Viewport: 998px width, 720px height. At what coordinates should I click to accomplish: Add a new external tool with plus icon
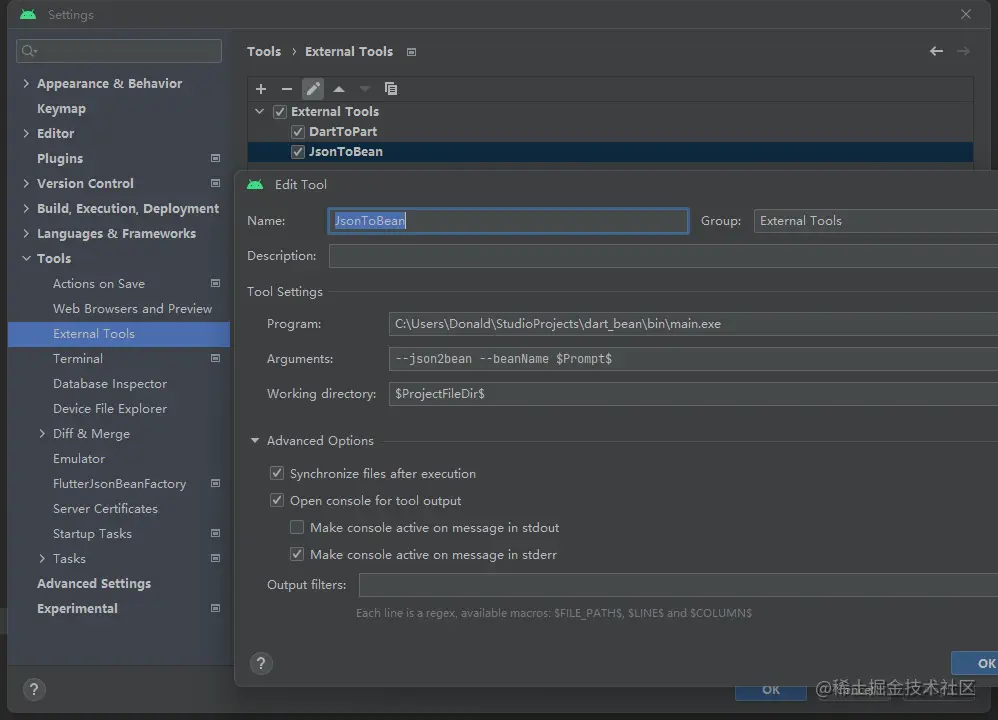[261, 88]
